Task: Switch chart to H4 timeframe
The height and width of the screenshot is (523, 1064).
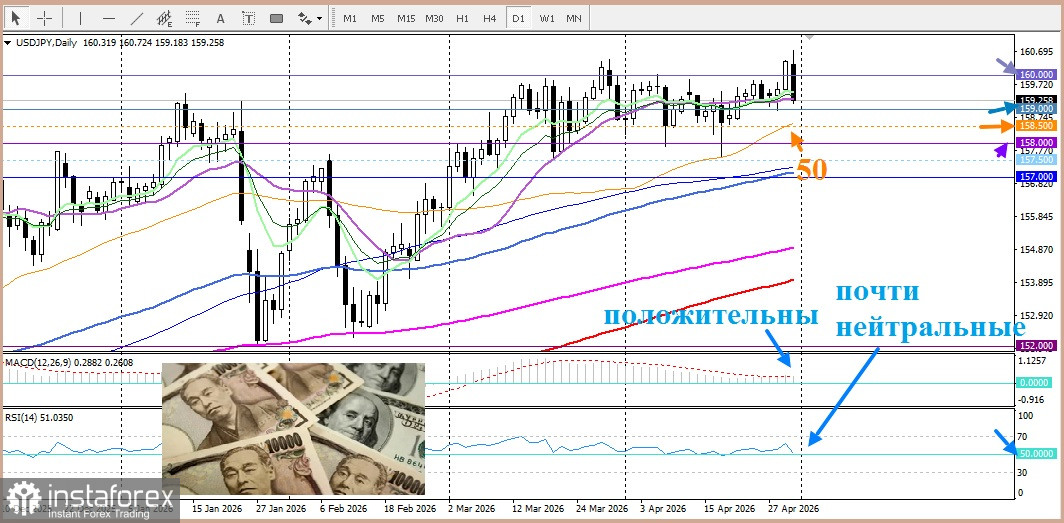Action: tap(490, 18)
